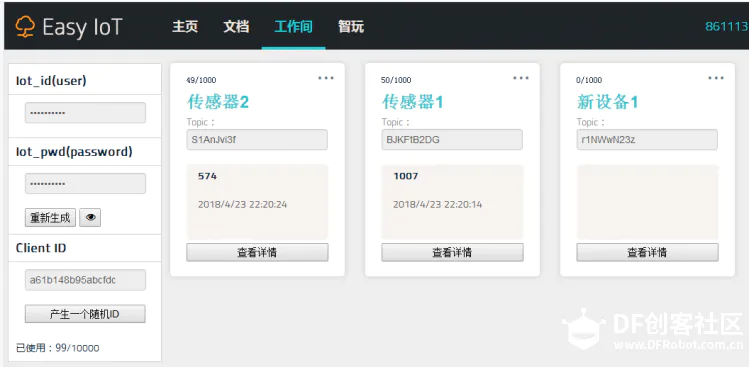The height and width of the screenshot is (367, 749).
Task: Open the 智玩 nav item
Action: click(x=351, y=26)
